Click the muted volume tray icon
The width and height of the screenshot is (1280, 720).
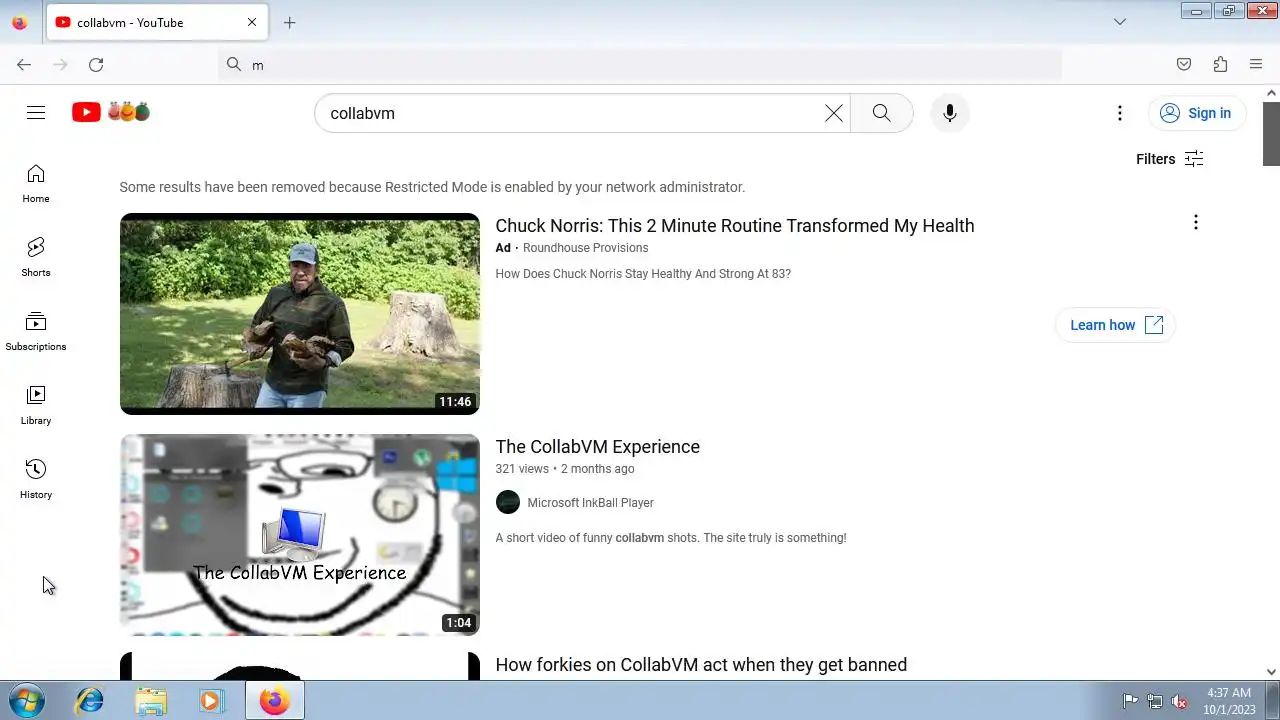pos(1180,701)
